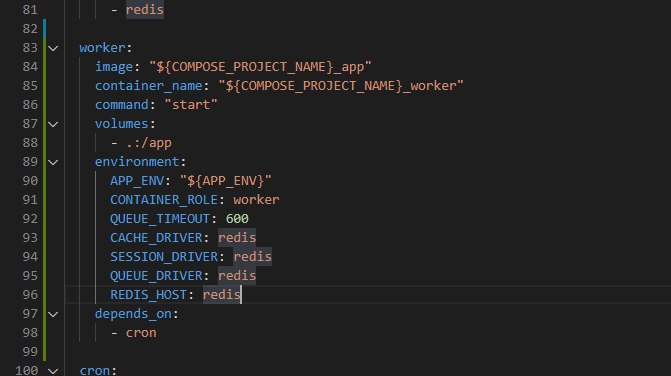Screen dimensions: 671x376
Task: Click the 'CACHE_DRIVER' key
Action: click(x=156, y=237)
